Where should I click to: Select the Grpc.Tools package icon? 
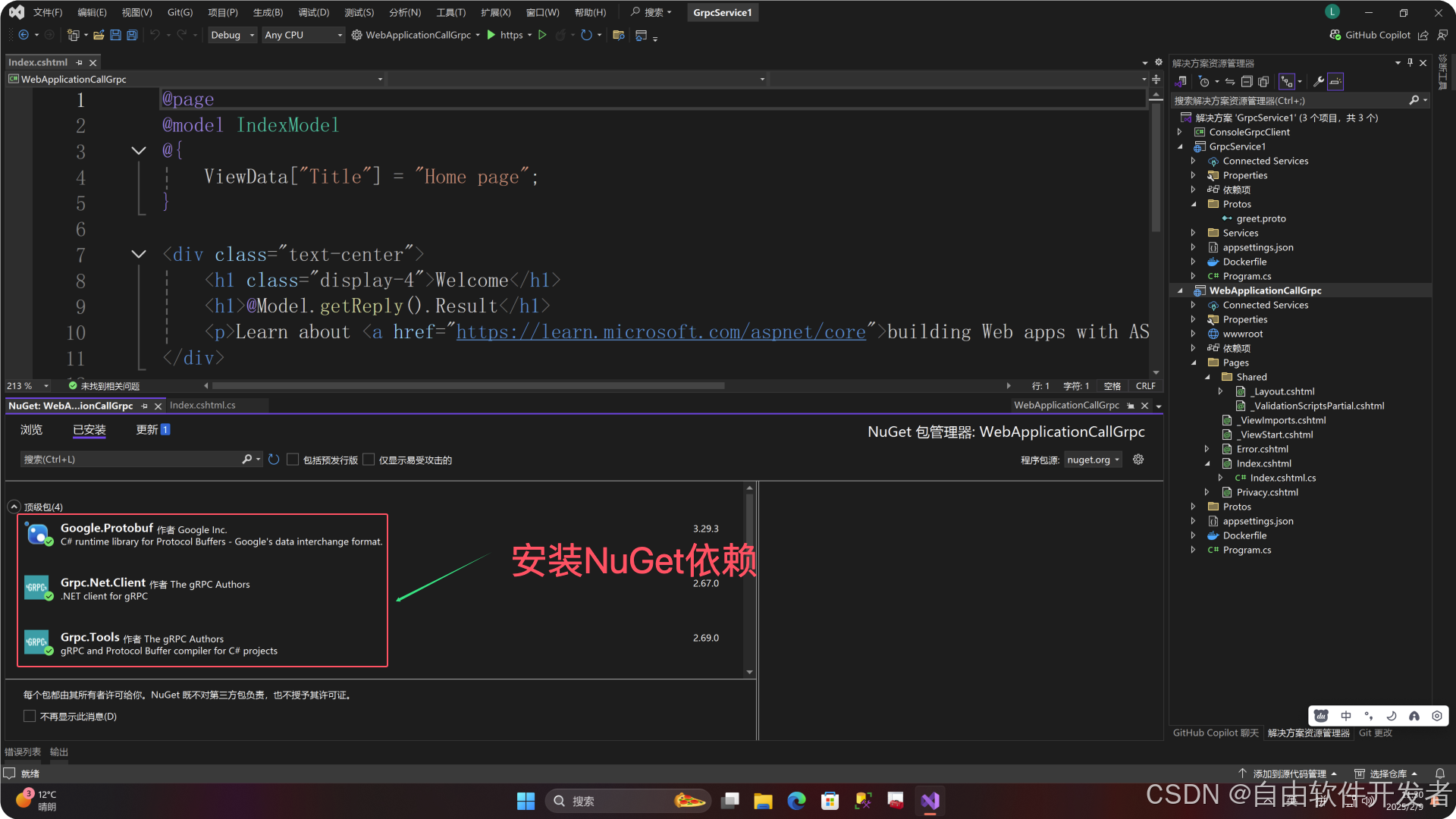click(37, 642)
